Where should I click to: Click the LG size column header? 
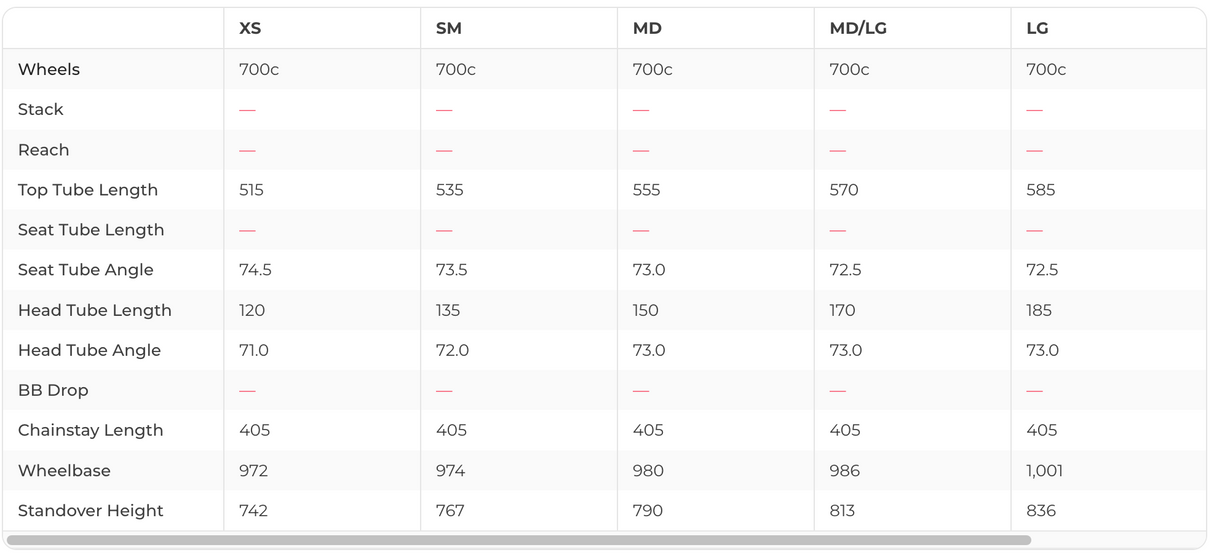pyautogui.click(x=1037, y=28)
